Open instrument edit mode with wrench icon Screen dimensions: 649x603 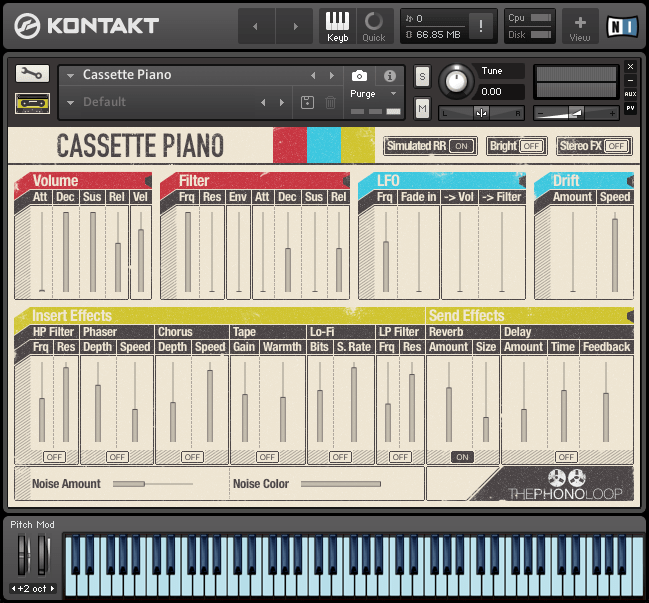[x=32, y=74]
